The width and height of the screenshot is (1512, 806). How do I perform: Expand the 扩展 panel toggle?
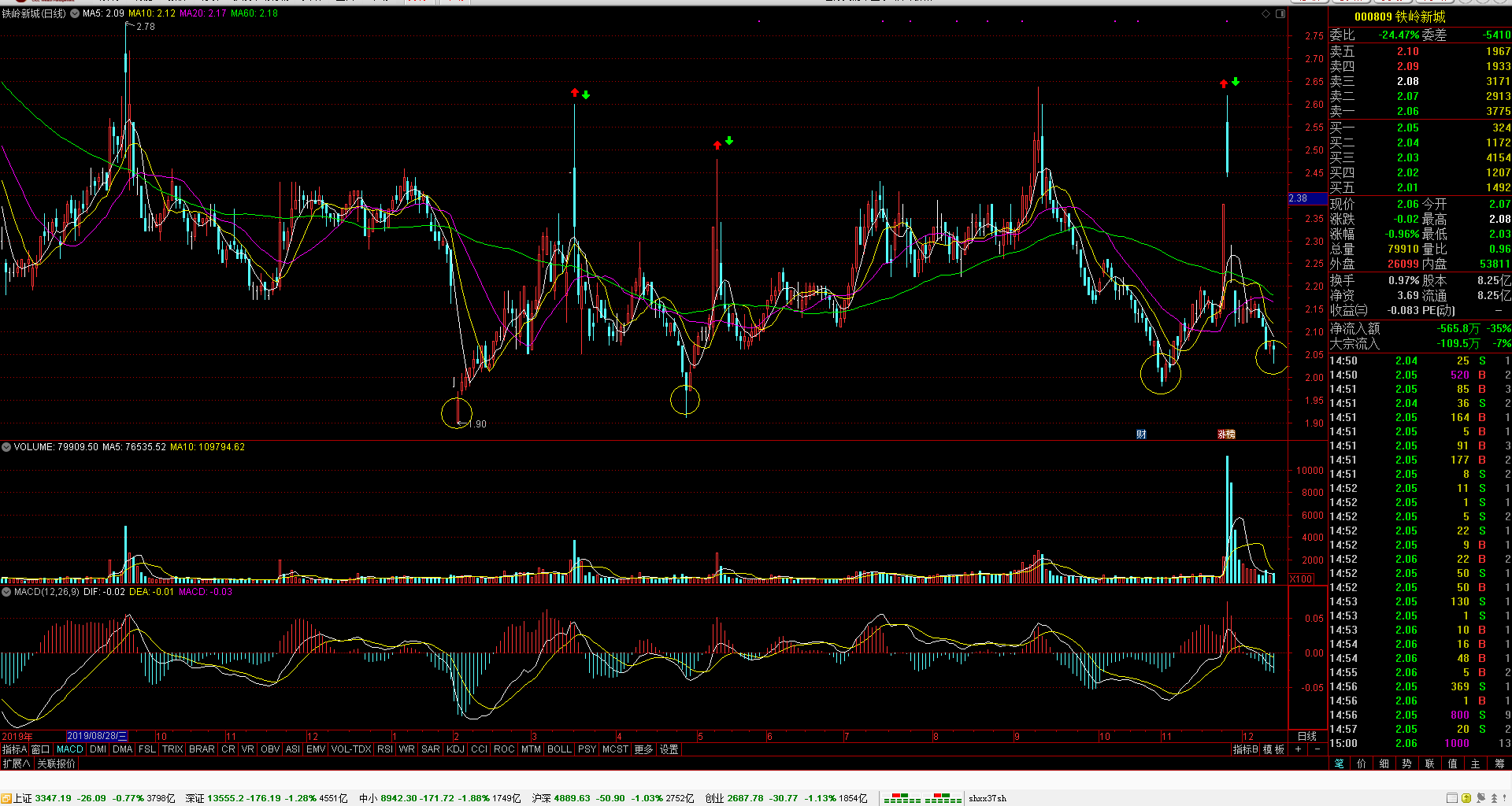click(x=17, y=763)
